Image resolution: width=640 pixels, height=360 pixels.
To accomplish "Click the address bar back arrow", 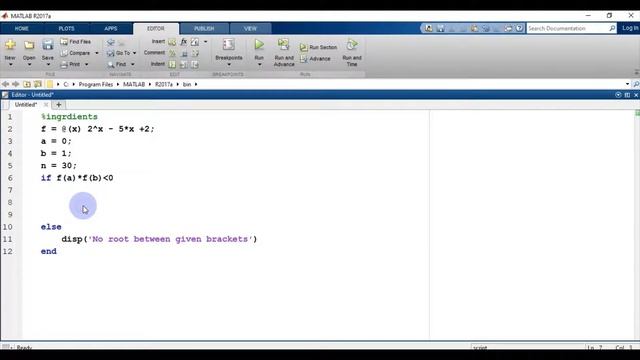I will (5, 84).
